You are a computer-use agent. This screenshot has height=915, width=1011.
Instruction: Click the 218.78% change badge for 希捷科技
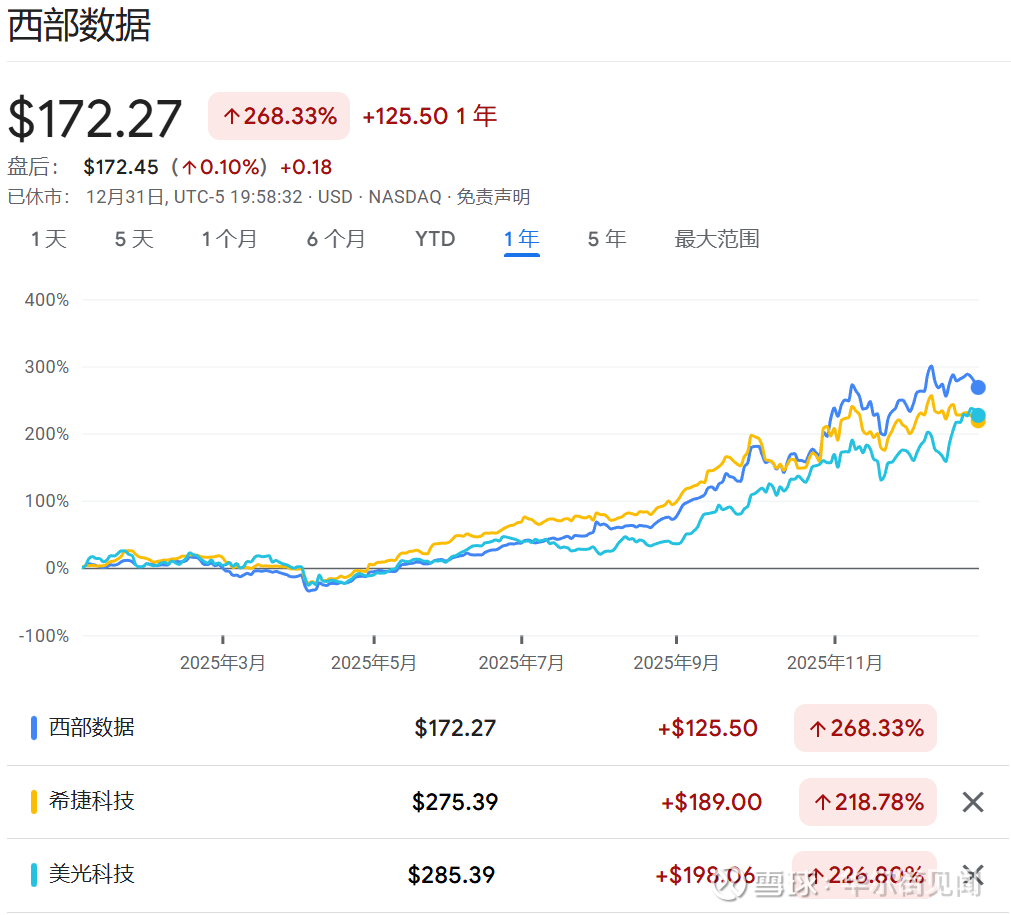[867, 802]
